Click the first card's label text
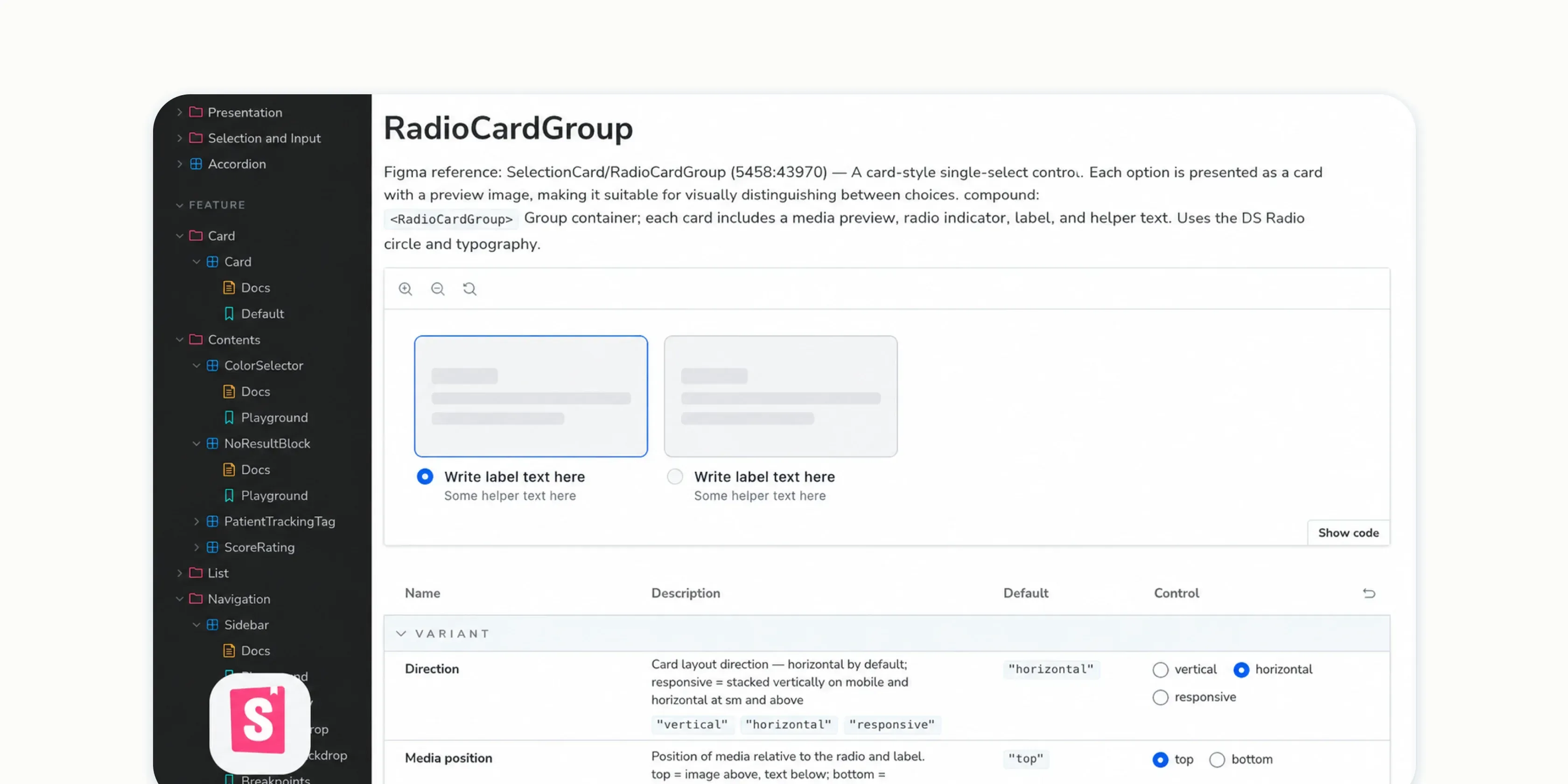Image resolution: width=1568 pixels, height=784 pixels. (x=514, y=476)
